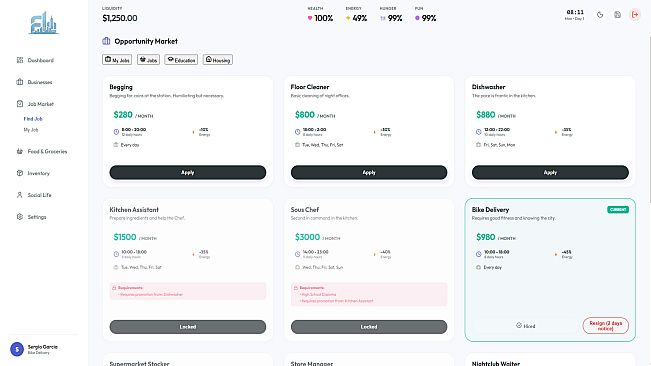Click the red logout icon
The image size is (651, 366).
tap(635, 15)
